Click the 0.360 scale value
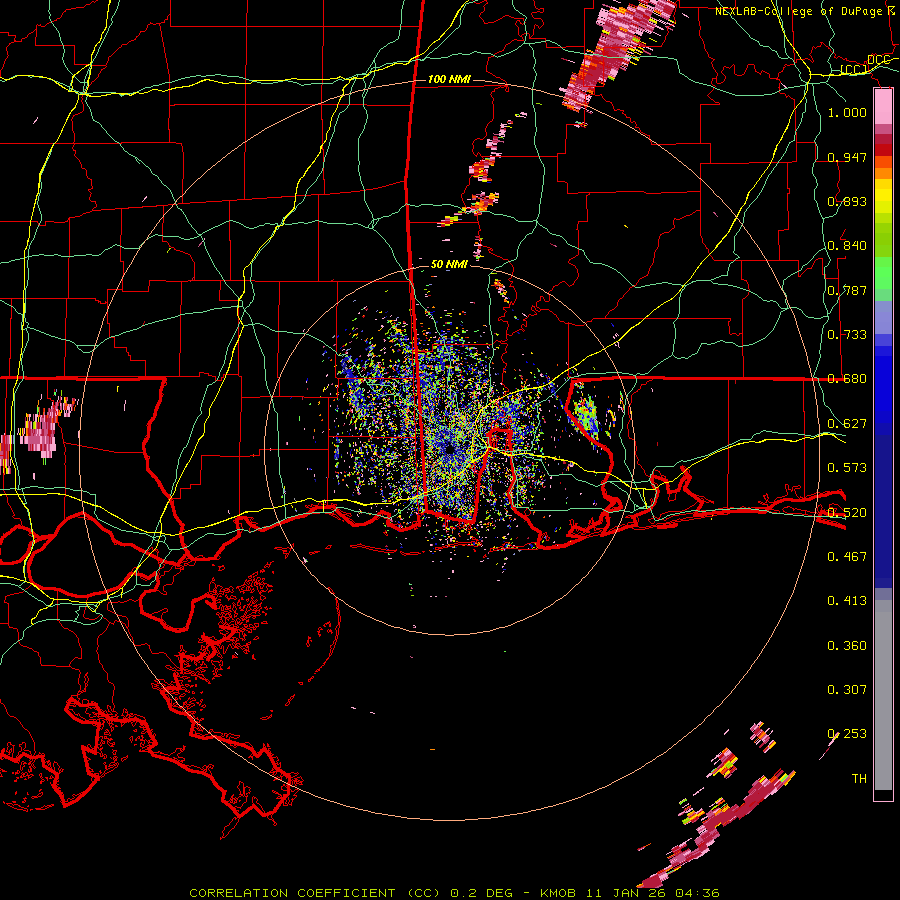Viewport: 900px width, 900px height. 847,646
